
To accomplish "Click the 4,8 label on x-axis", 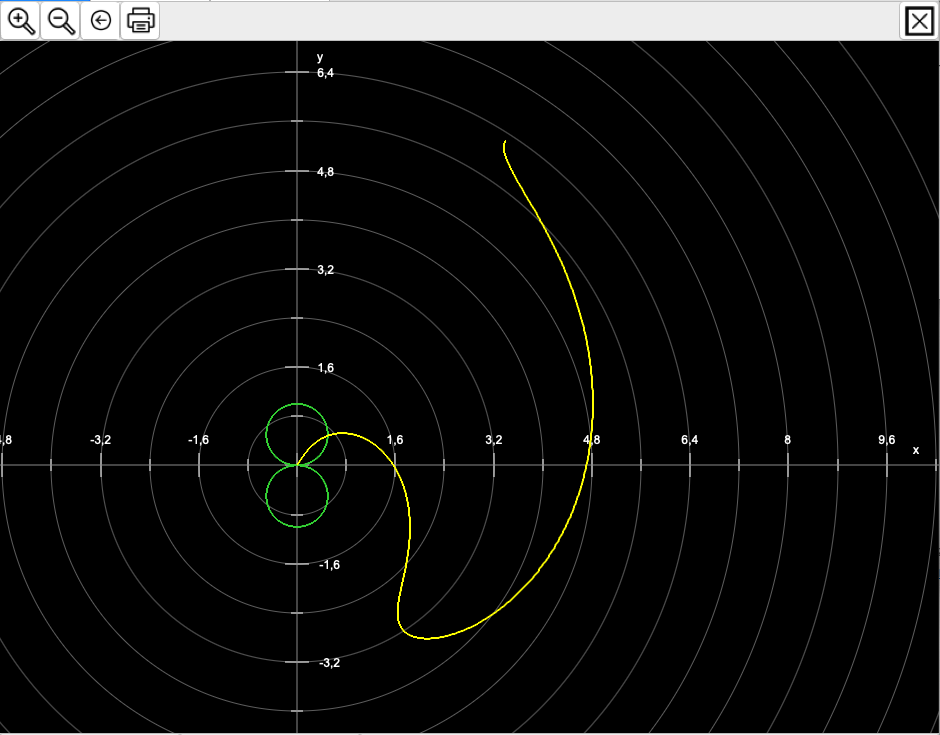I will [x=592, y=440].
